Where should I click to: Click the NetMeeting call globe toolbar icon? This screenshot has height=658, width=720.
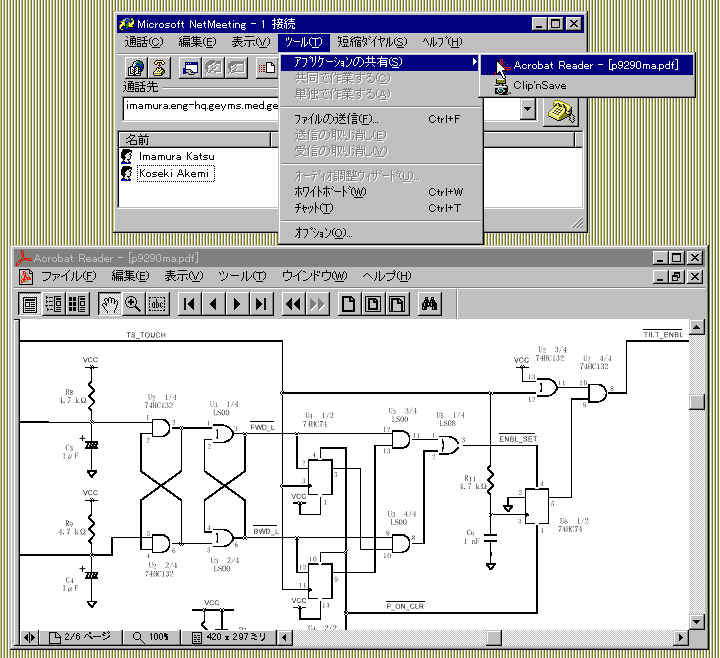pyautogui.click(x=136, y=68)
